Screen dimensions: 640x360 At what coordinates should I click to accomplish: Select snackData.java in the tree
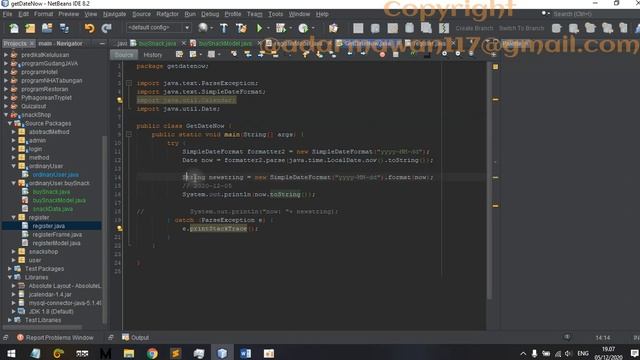[53, 209]
